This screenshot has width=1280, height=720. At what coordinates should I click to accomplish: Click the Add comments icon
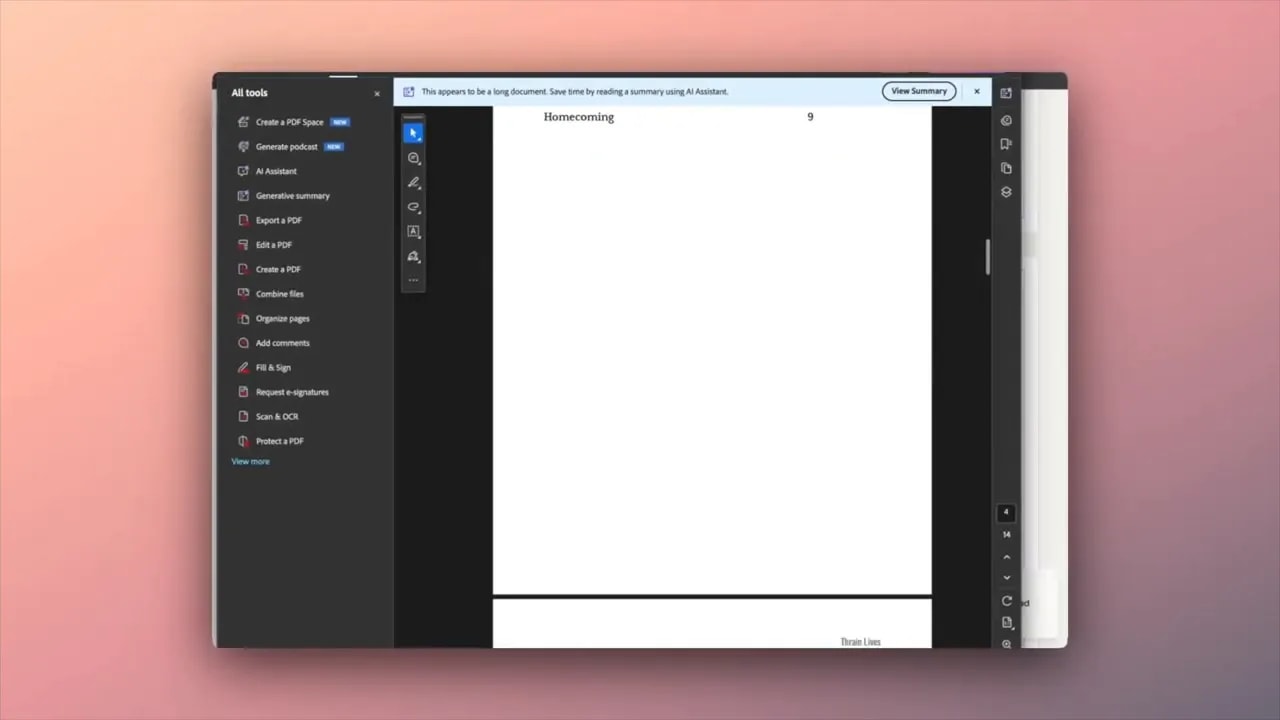243,343
